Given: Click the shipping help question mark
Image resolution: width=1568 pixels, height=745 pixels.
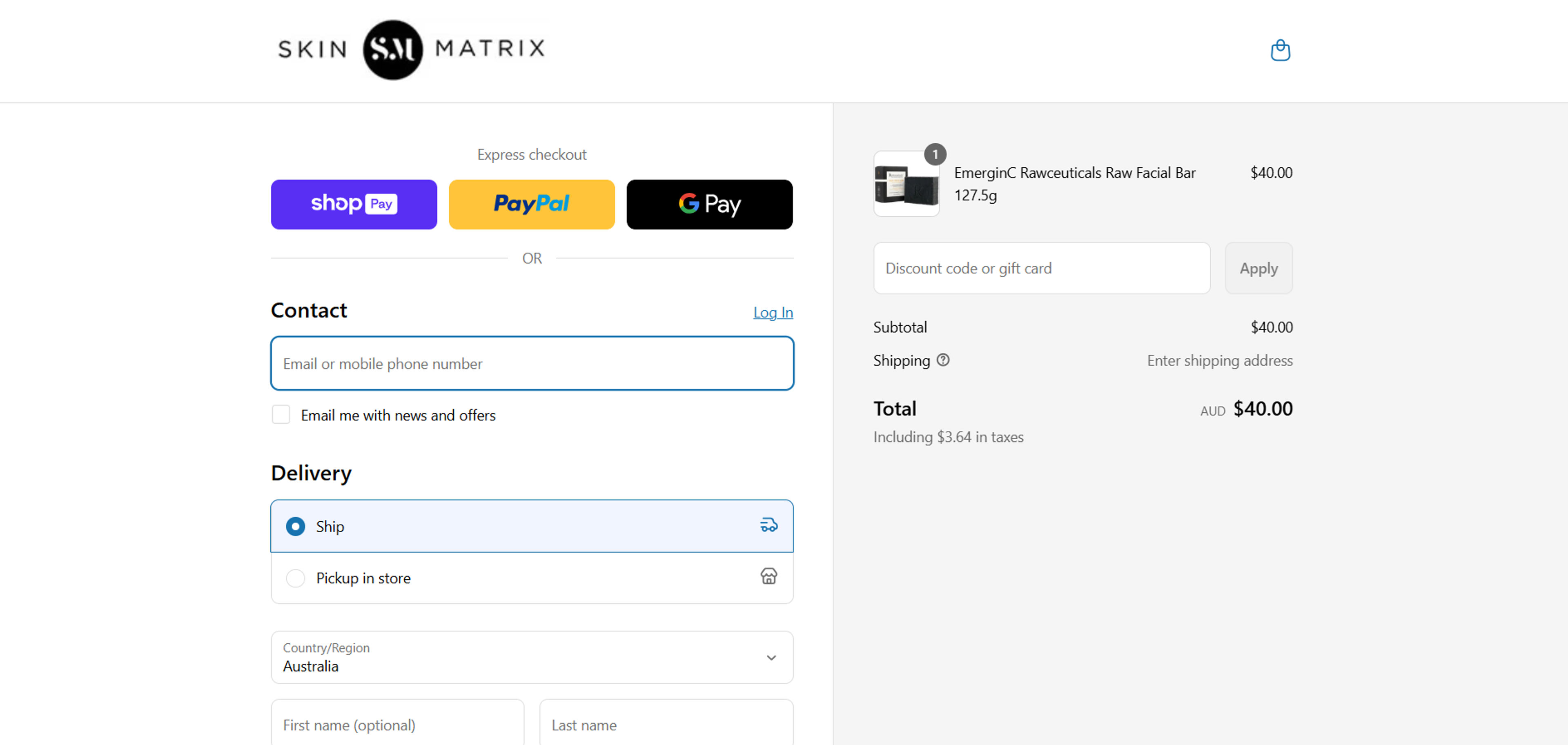Looking at the screenshot, I should [x=942, y=360].
